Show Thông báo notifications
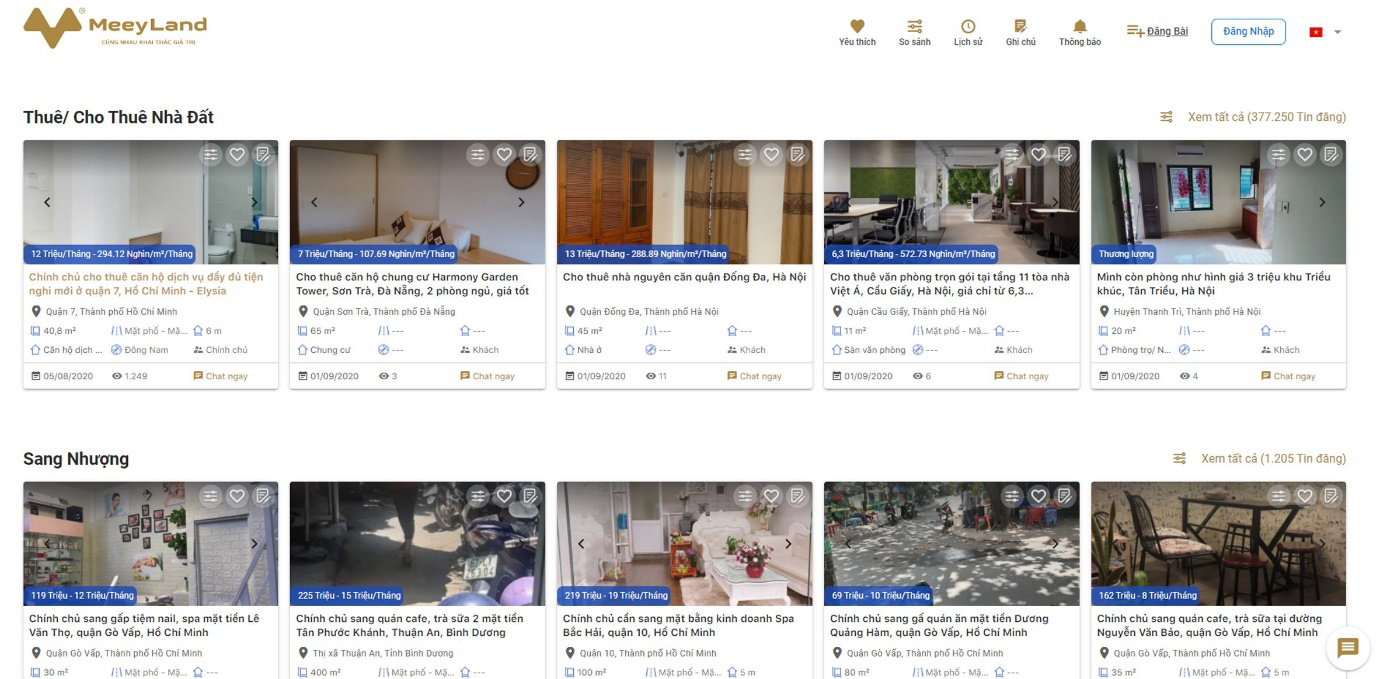The image size is (1380, 679). point(1080,33)
